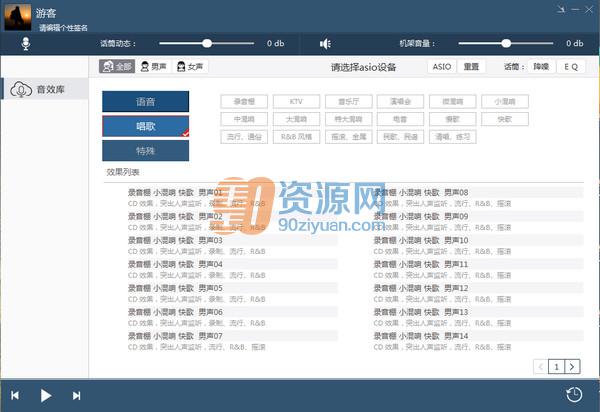Toggle the 摇滚、金属 tag filter
Image resolution: width=600 pixels, height=412 pixels.
click(x=349, y=137)
